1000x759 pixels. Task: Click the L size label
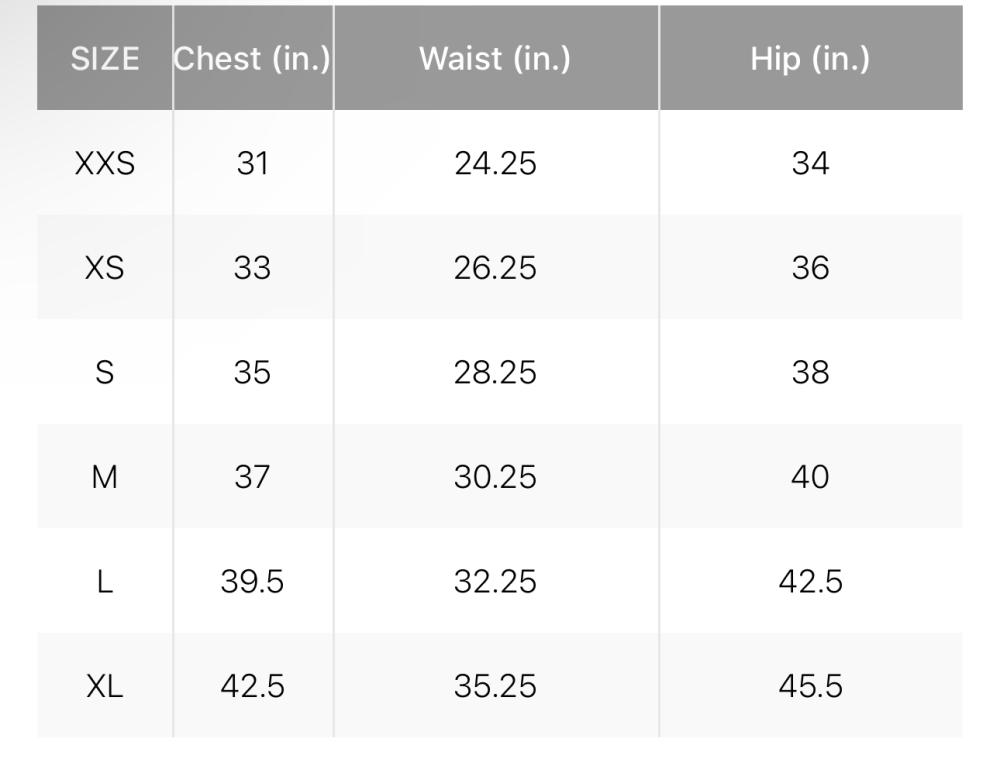coord(105,582)
